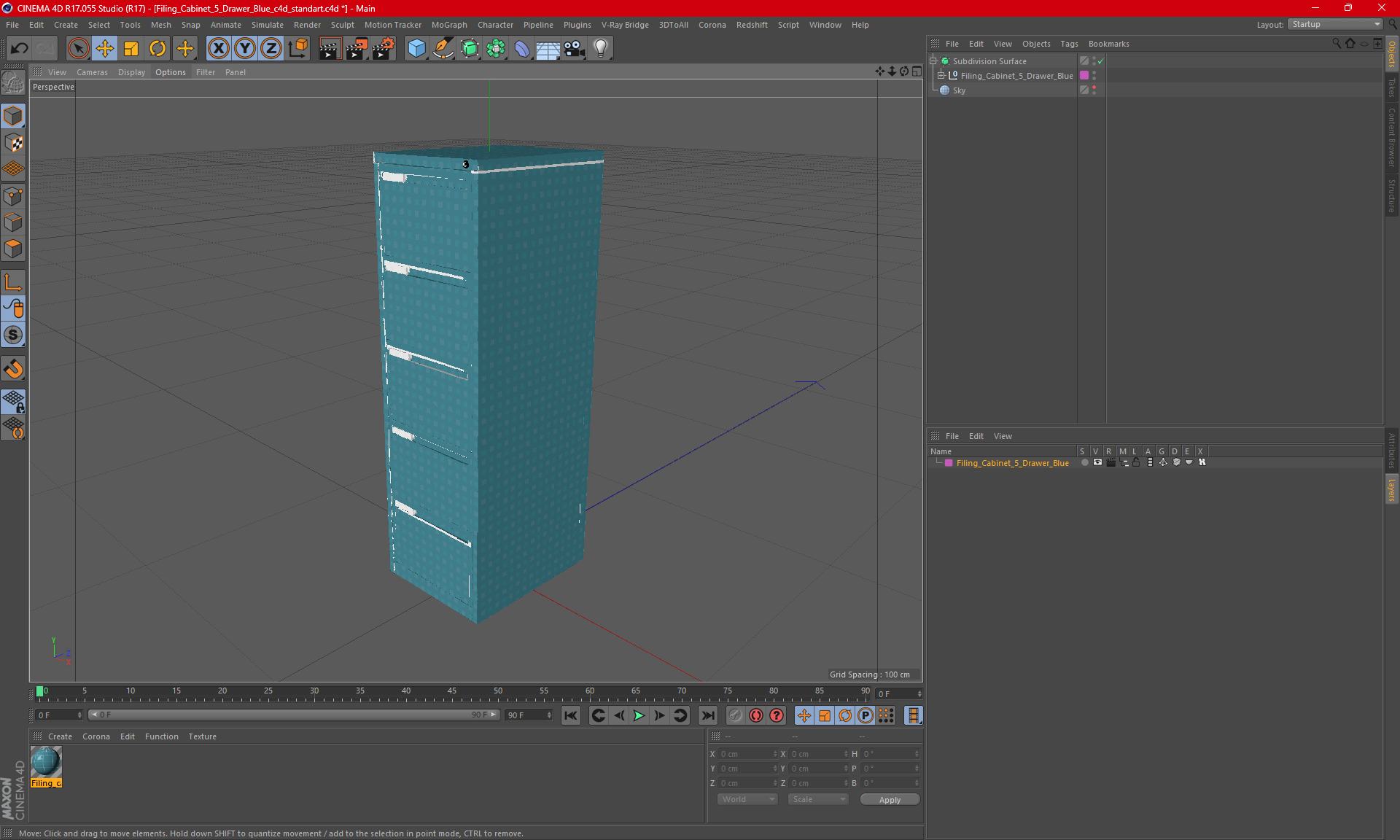The height and width of the screenshot is (840, 1400).
Task: Select the Live Selection tool
Action: click(x=78, y=48)
